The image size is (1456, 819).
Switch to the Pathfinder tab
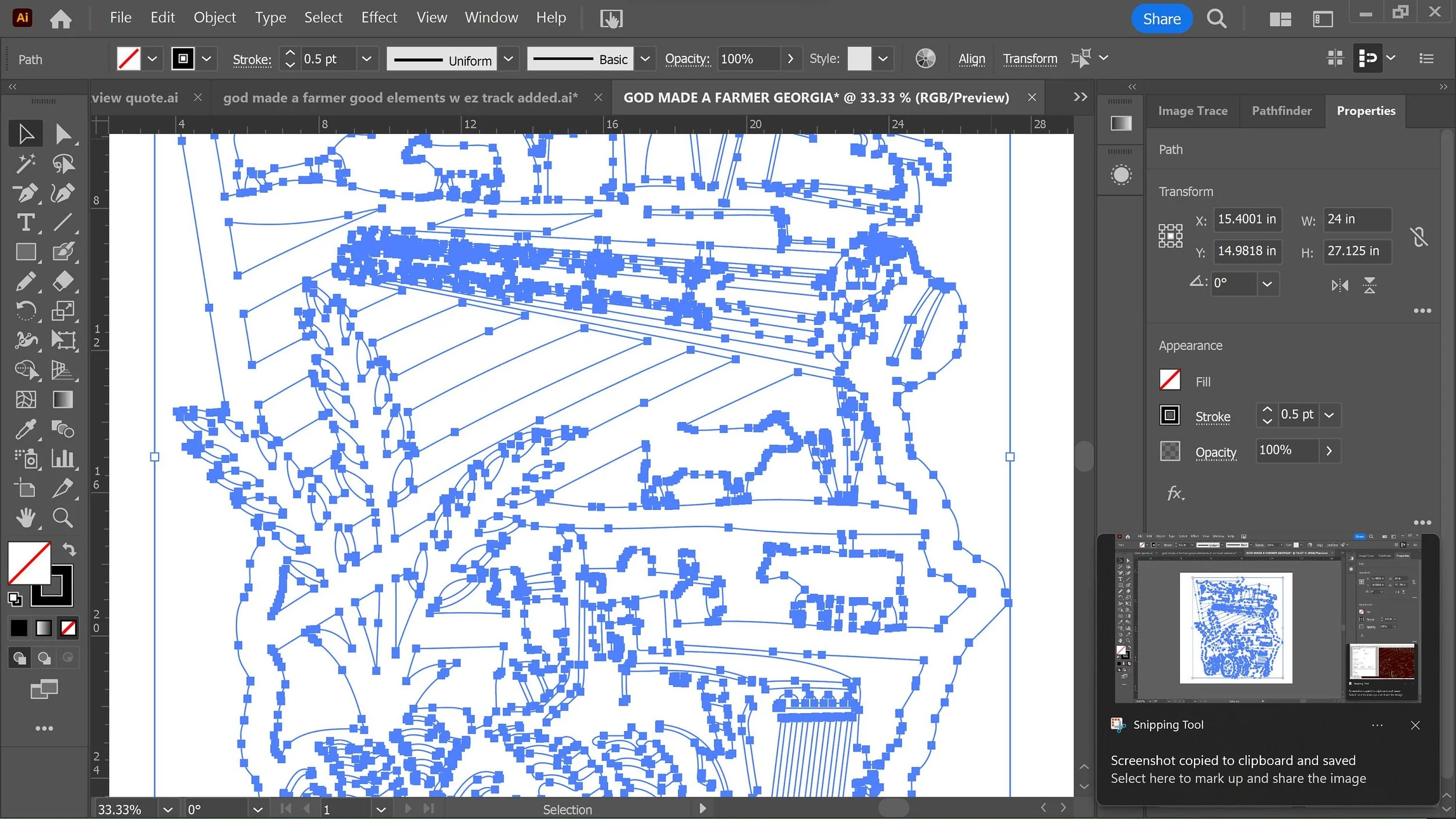(1281, 111)
